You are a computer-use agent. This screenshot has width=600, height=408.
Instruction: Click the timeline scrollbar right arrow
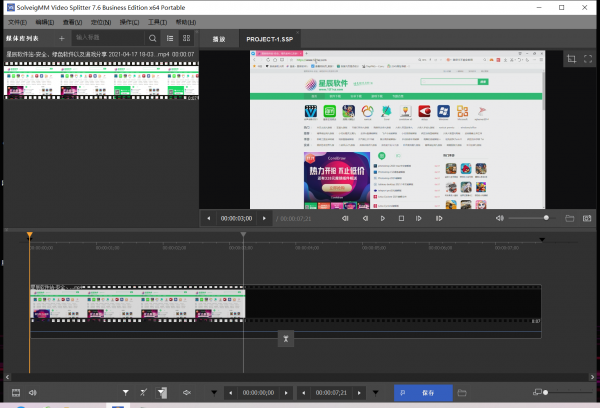592,377
